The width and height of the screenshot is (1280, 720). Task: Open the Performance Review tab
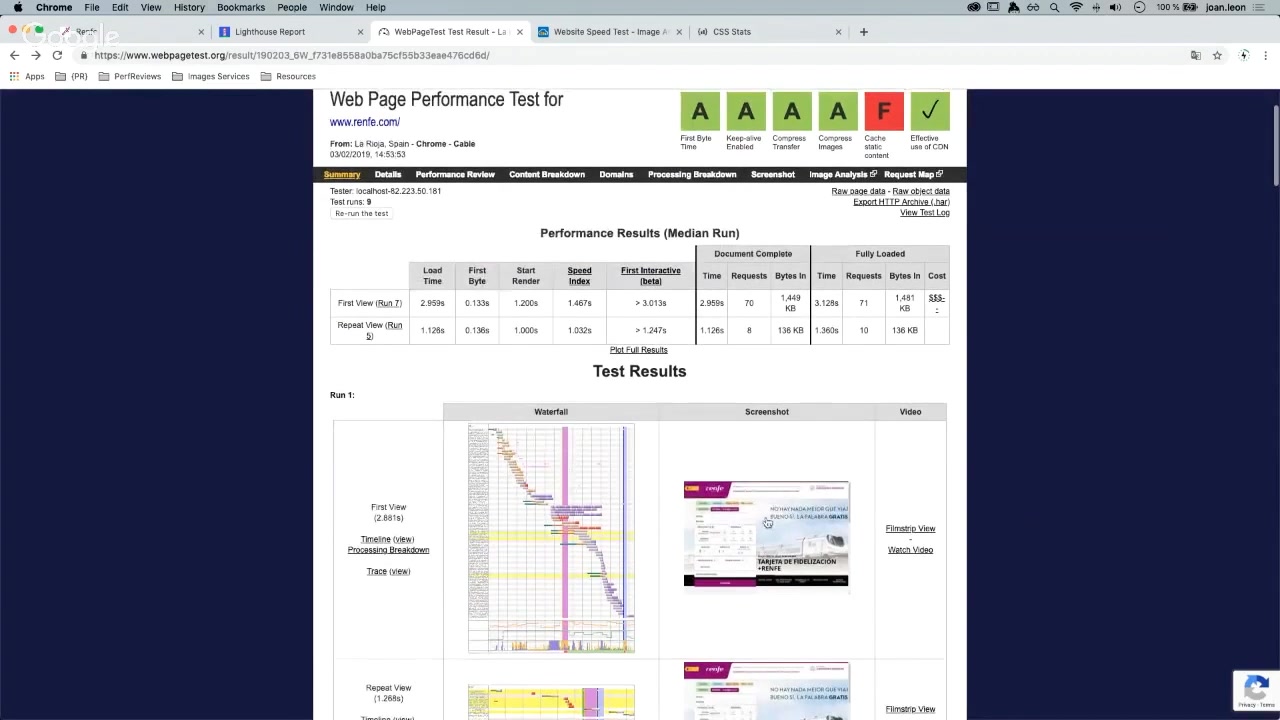pyautogui.click(x=455, y=174)
